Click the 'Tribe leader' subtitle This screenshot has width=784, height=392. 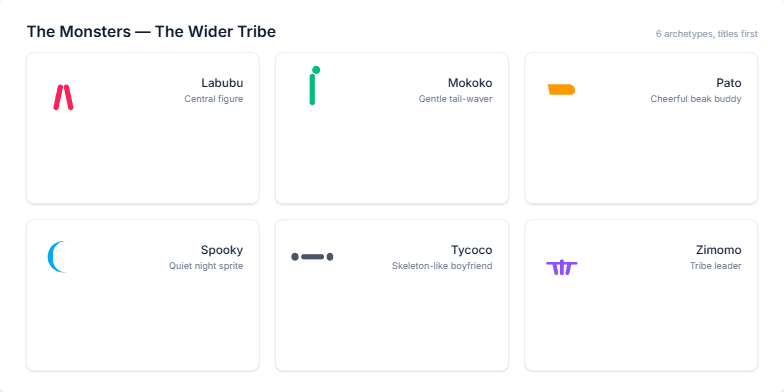pos(716,266)
